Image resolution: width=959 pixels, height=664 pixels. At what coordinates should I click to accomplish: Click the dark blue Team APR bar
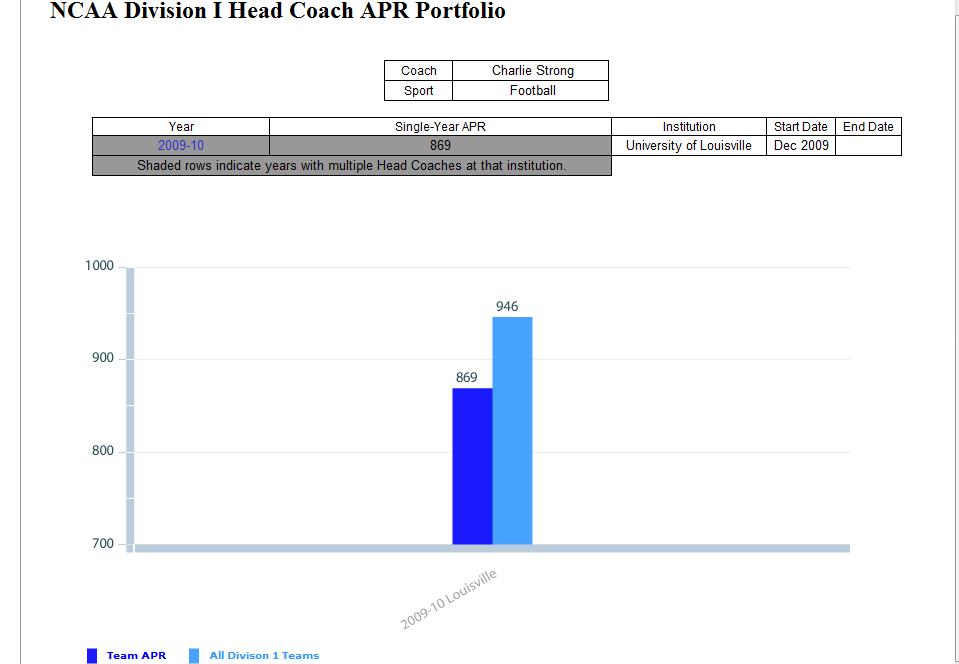(x=472, y=466)
